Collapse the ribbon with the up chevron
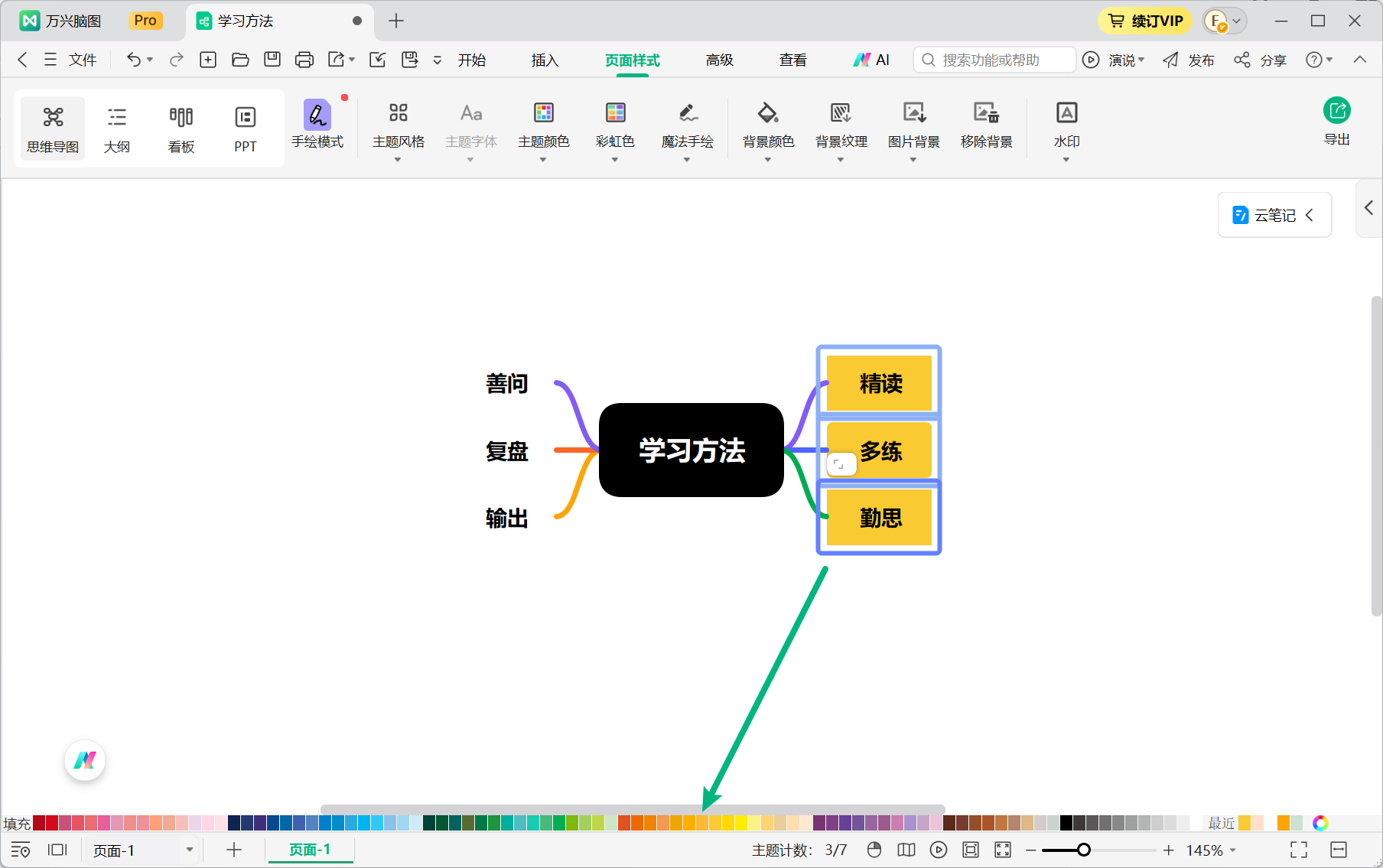 1360,60
